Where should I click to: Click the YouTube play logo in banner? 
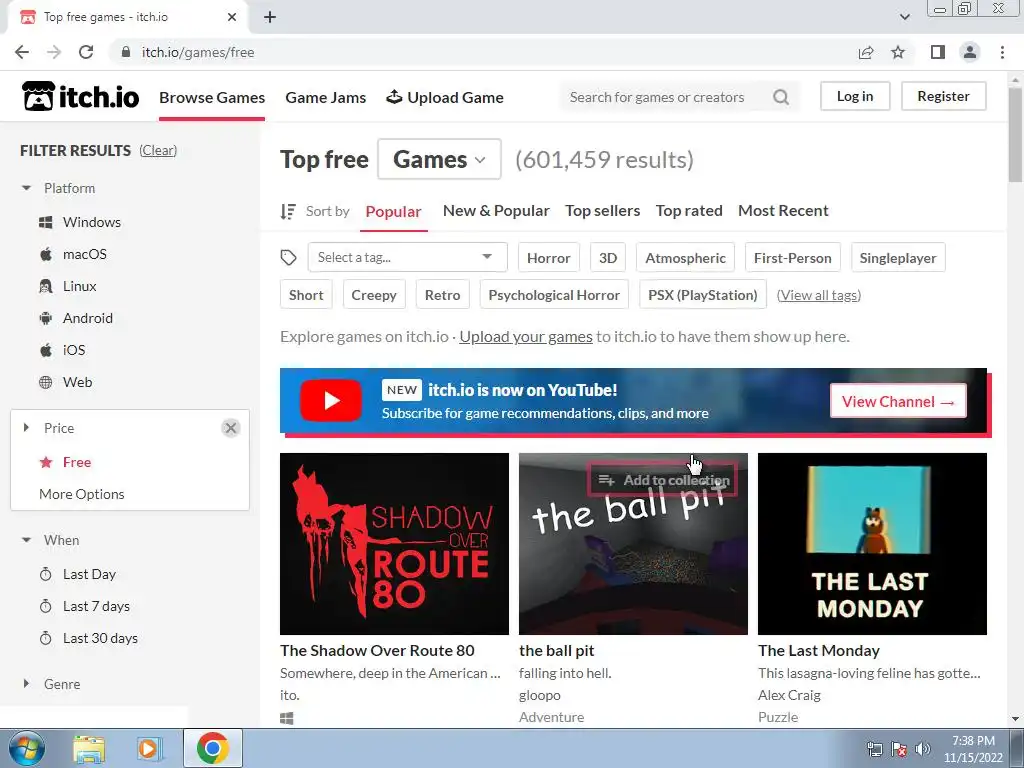click(331, 400)
